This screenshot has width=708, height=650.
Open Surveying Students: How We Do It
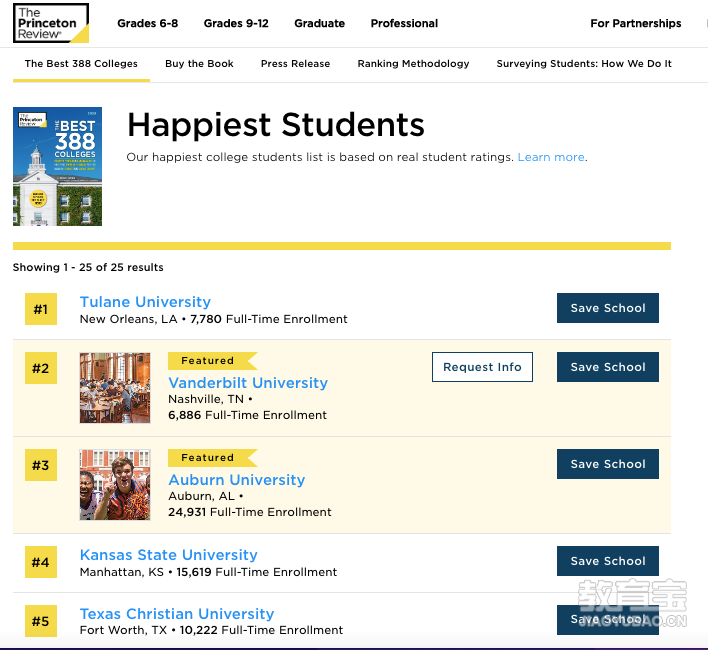click(584, 64)
